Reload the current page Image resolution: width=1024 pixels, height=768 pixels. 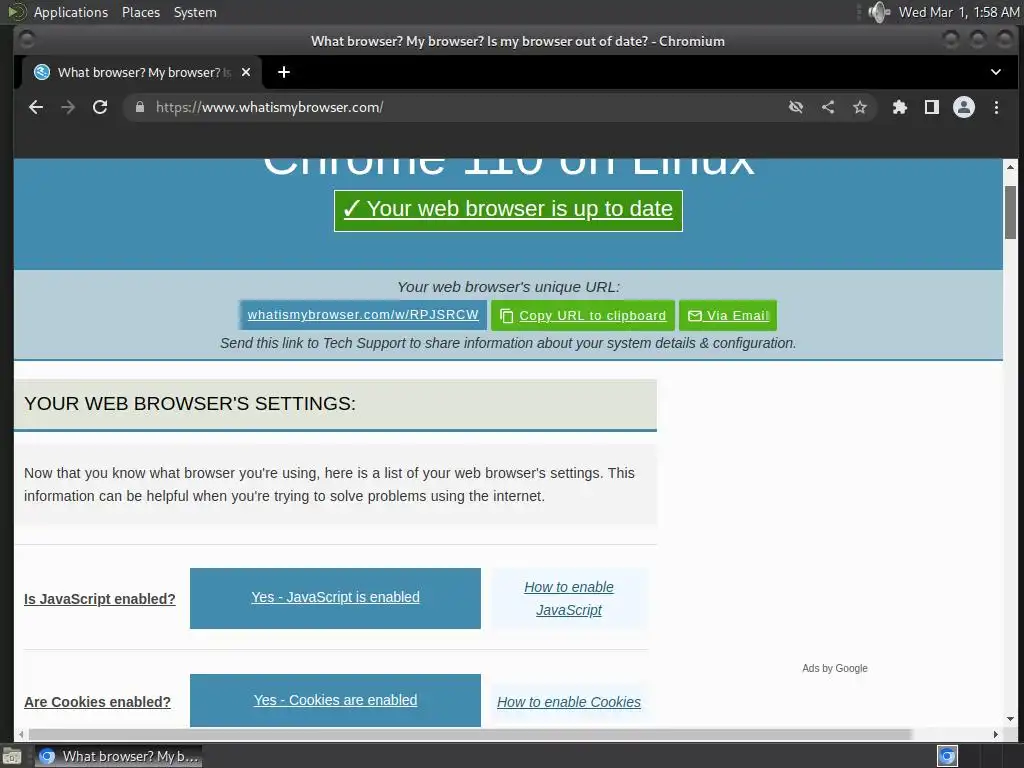pos(100,107)
